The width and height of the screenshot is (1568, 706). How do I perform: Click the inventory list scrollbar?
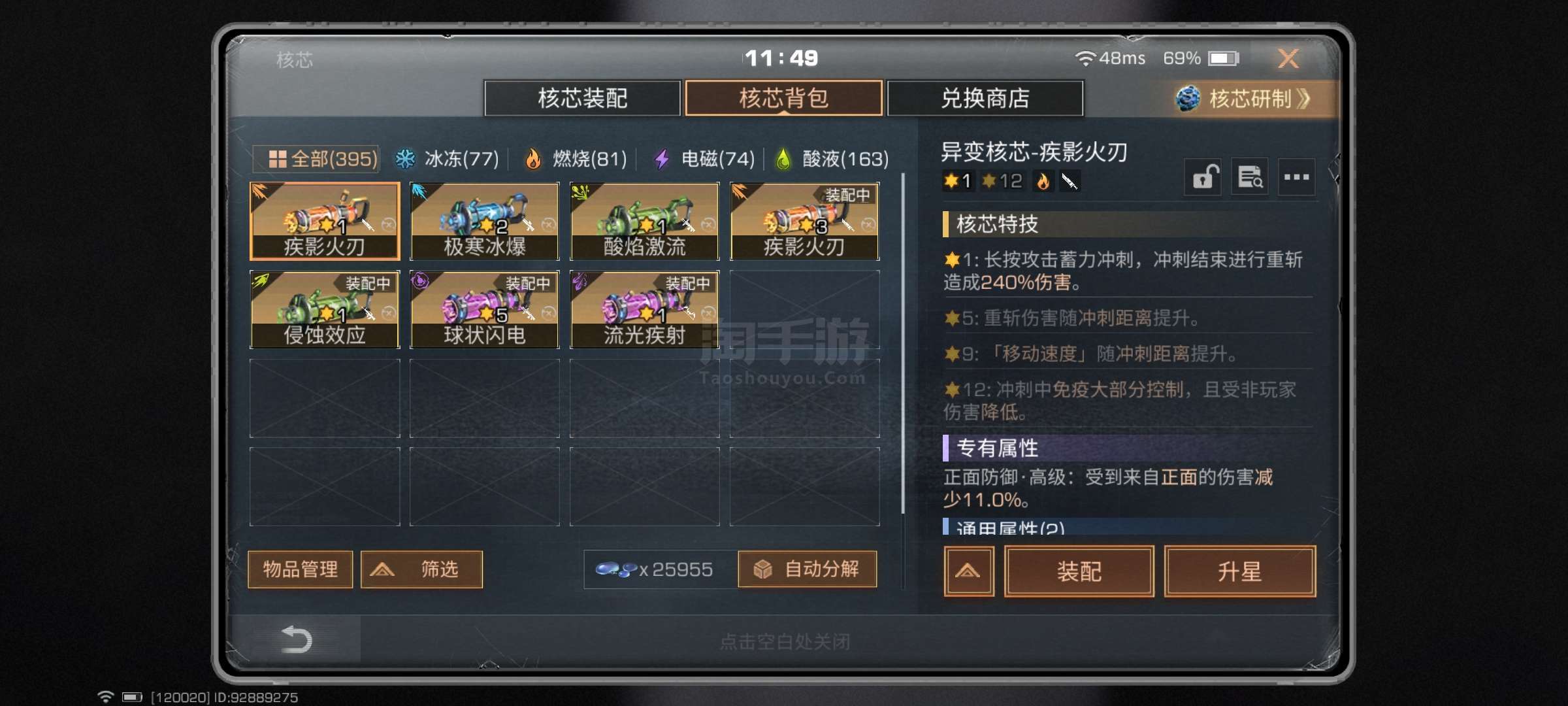click(902, 343)
